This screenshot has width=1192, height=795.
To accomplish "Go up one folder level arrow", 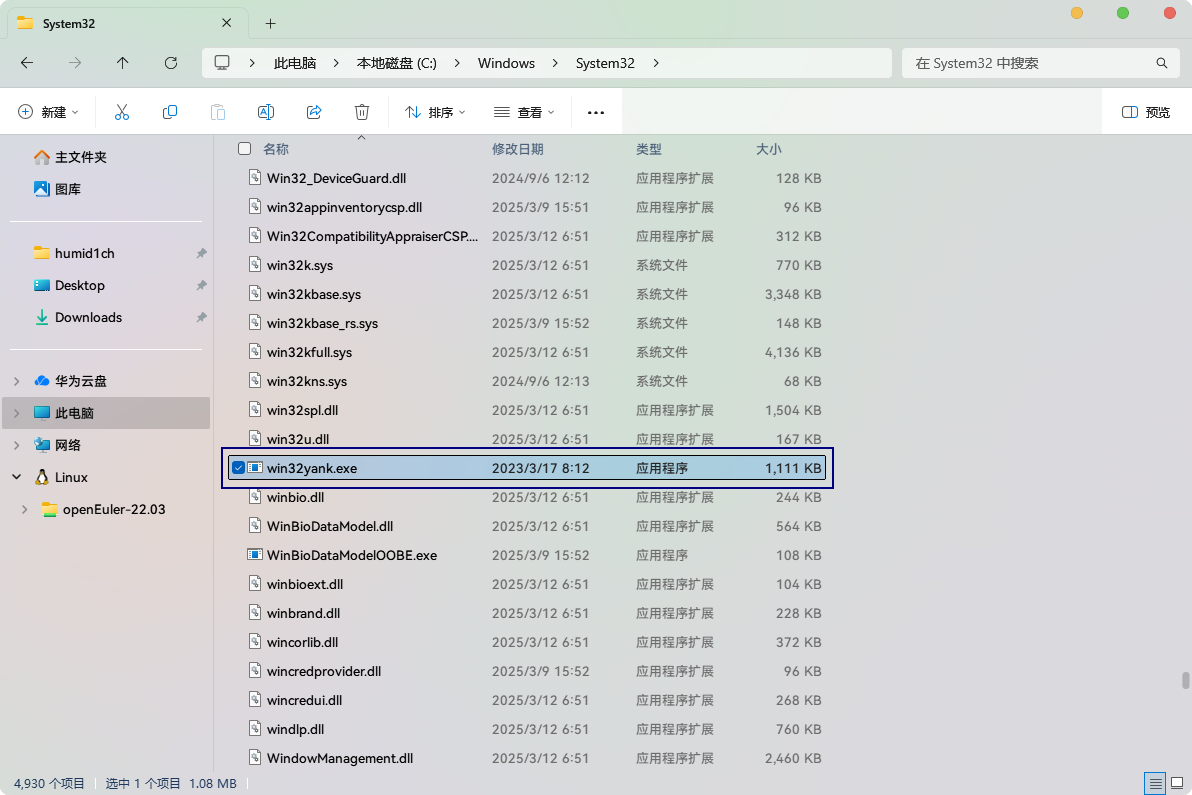I will (x=122, y=63).
